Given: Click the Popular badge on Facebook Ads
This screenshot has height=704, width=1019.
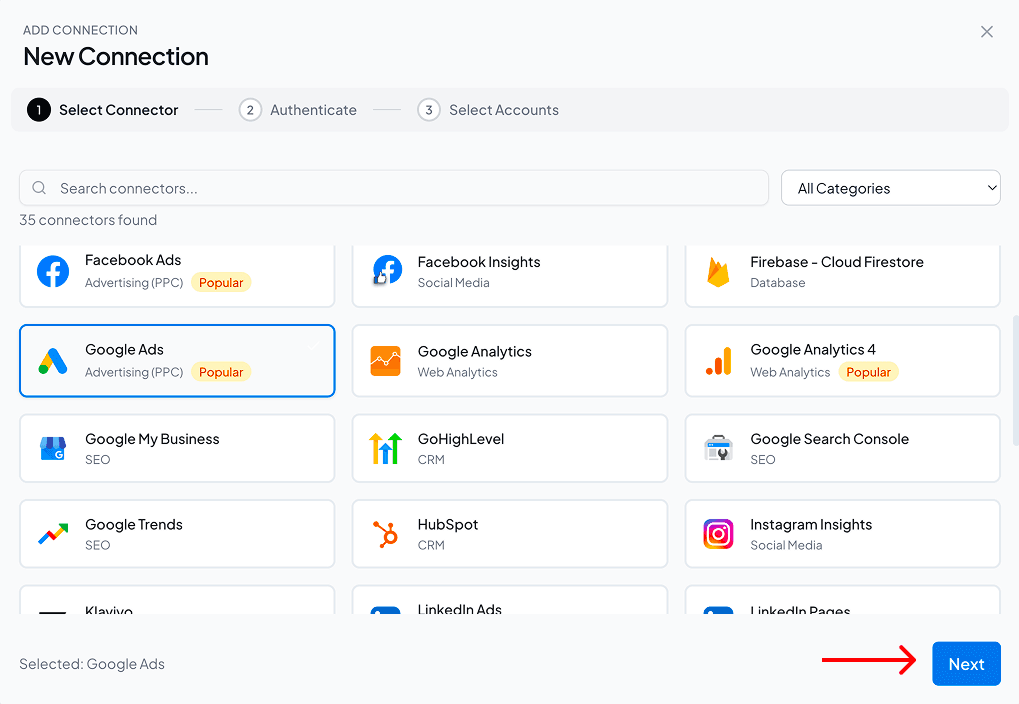Looking at the screenshot, I should [x=221, y=283].
